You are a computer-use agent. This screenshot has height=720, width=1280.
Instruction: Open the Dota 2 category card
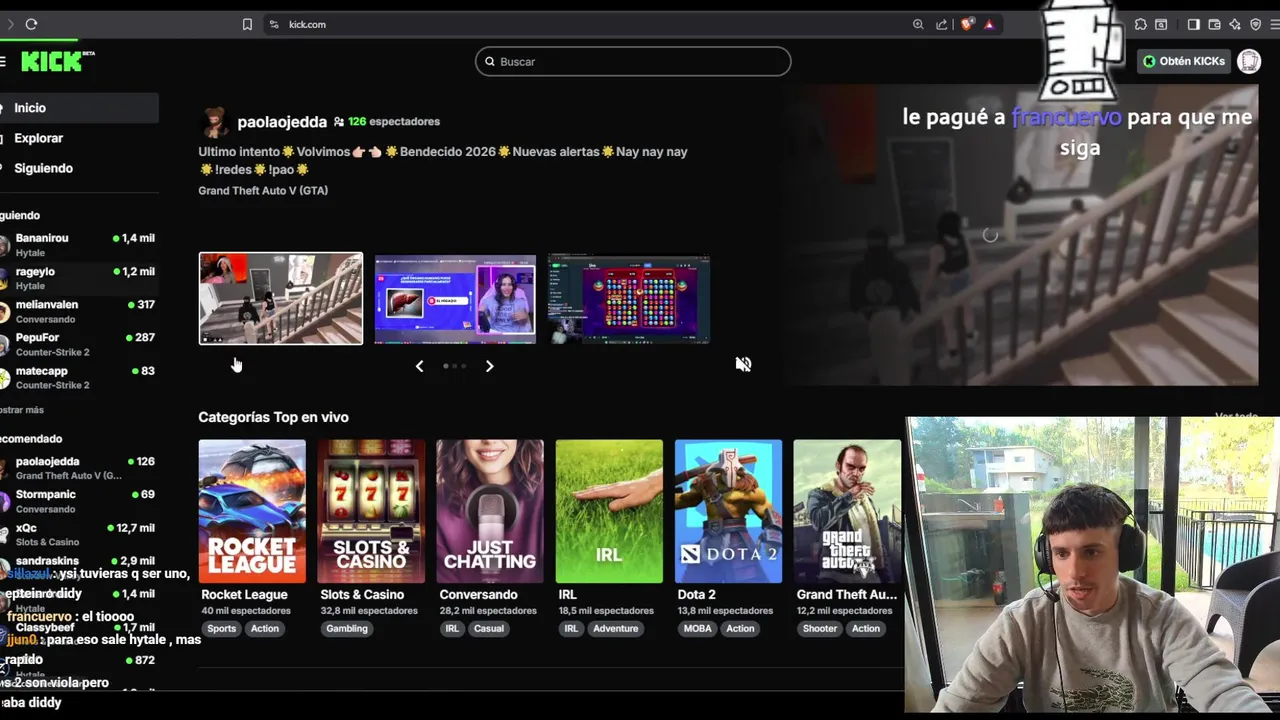point(728,511)
